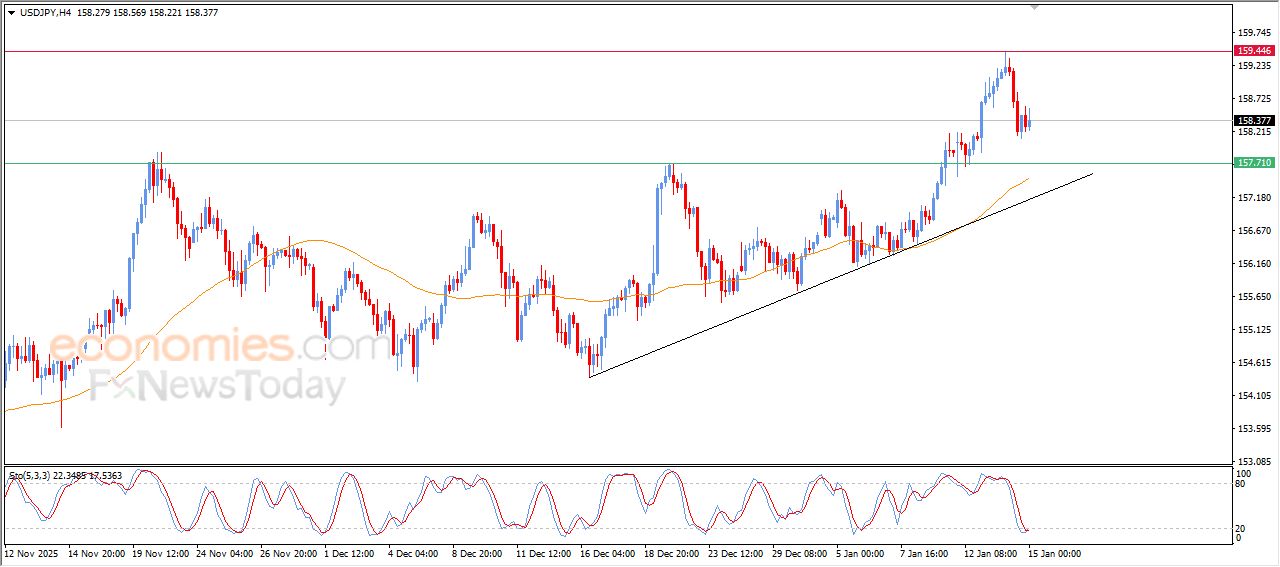Screen dimensions: 1280x567
Task: Click the green 157.710 price tag
Action: coord(1254,163)
